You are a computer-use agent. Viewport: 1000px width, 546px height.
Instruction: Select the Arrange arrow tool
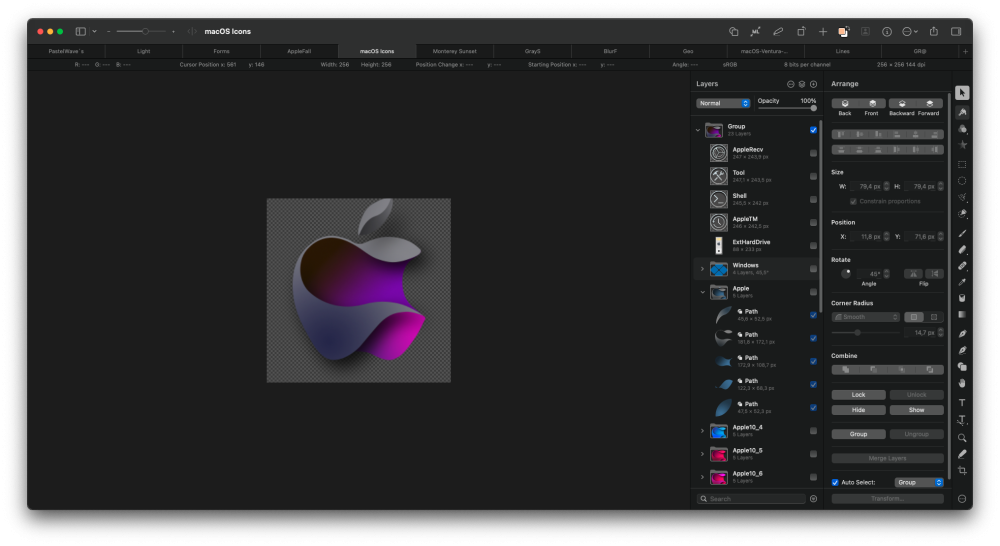click(962, 93)
